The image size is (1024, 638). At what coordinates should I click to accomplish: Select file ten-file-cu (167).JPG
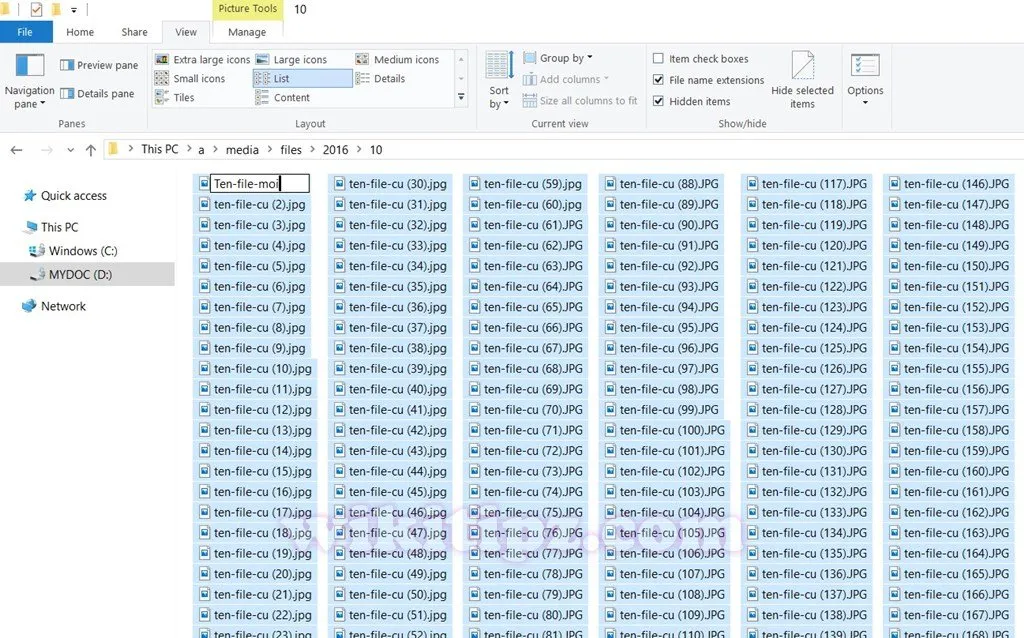point(948,615)
